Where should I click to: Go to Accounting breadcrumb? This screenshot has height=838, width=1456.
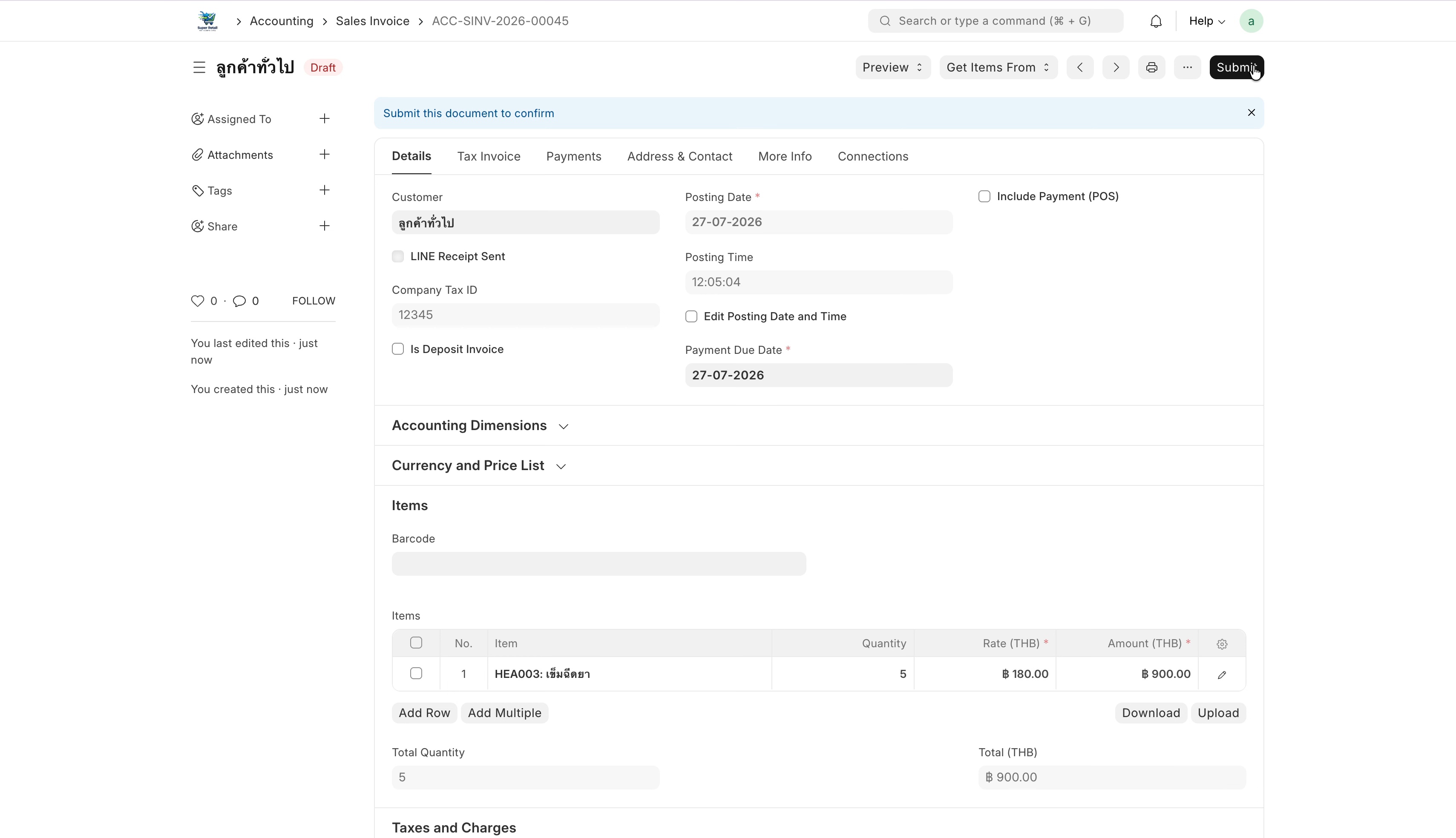282,21
